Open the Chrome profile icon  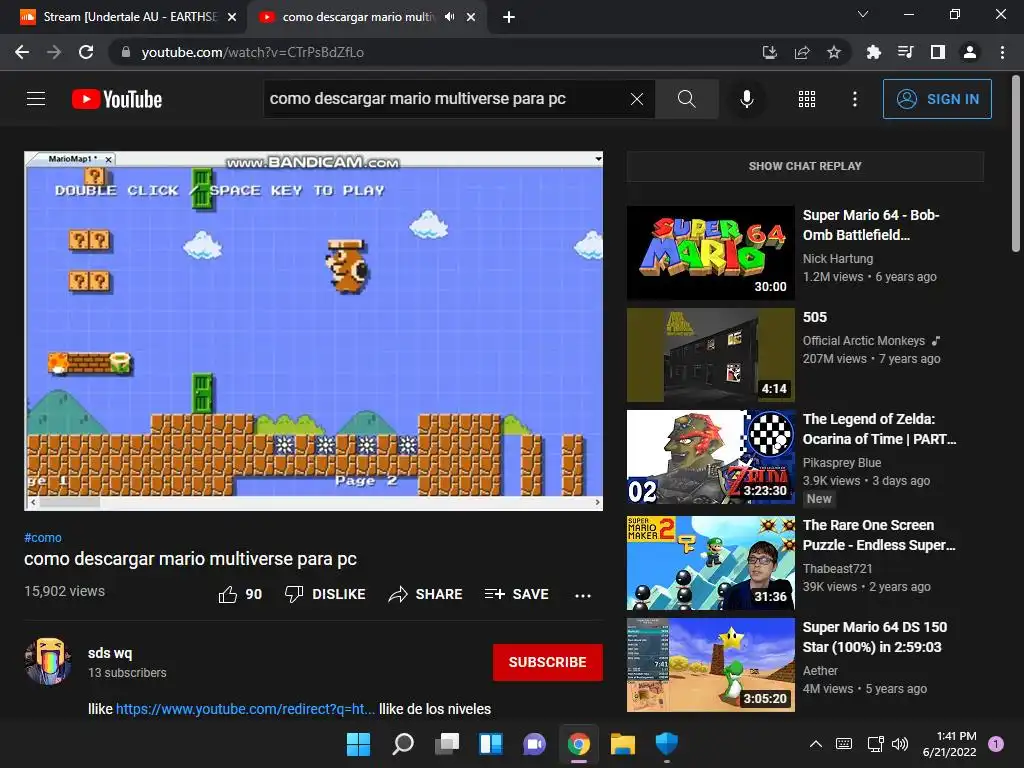pos(970,52)
